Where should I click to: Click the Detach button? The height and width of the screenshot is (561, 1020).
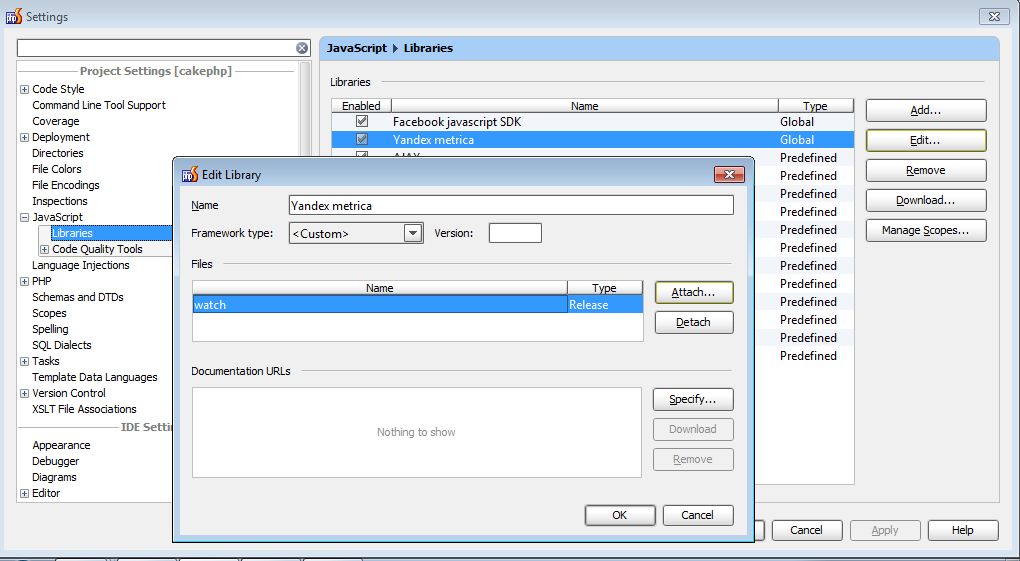click(693, 322)
